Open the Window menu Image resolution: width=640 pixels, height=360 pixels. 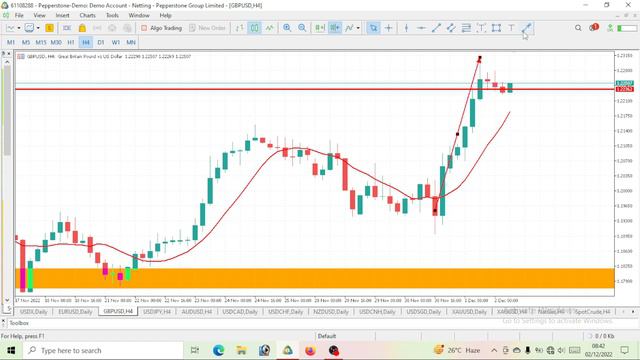[139, 15]
